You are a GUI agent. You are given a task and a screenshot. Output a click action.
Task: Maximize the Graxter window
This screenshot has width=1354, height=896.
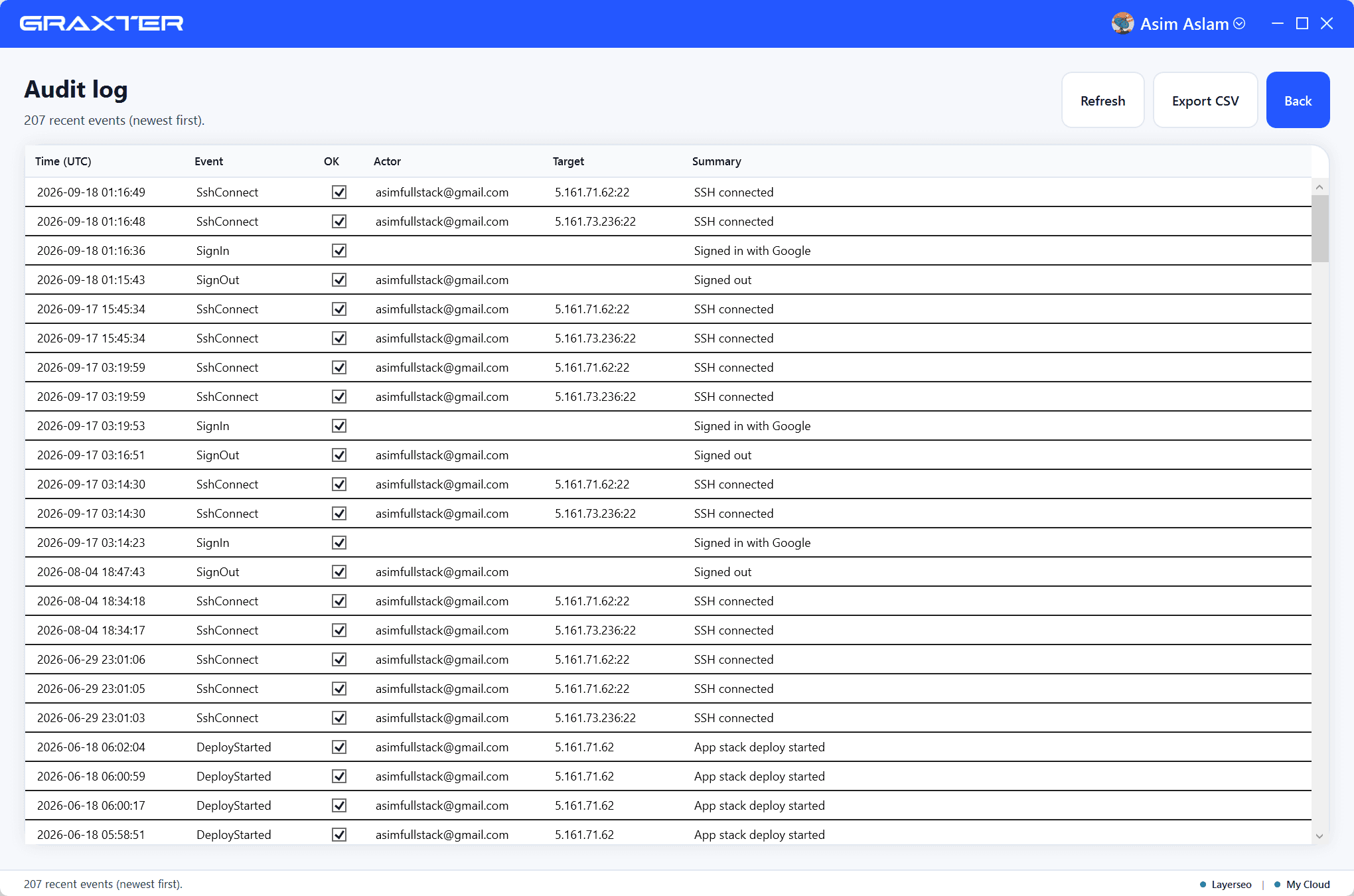coord(1302,24)
